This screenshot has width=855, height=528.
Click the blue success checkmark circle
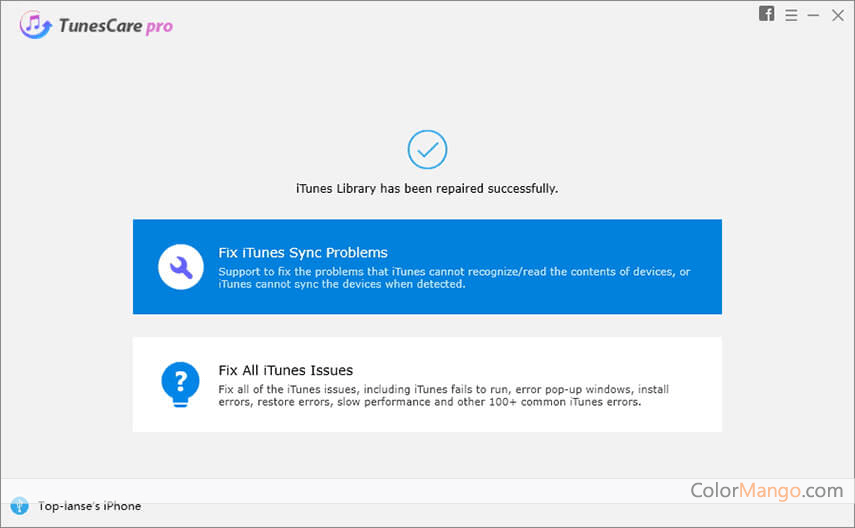click(x=427, y=150)
